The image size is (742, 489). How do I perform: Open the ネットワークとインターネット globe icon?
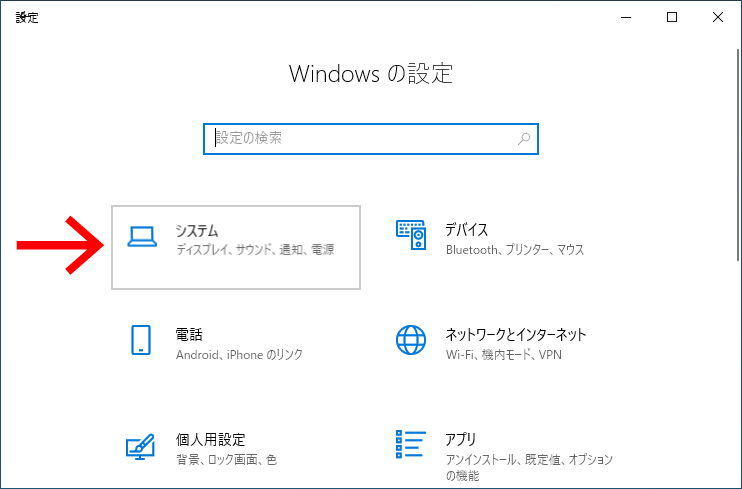point(411,340)
